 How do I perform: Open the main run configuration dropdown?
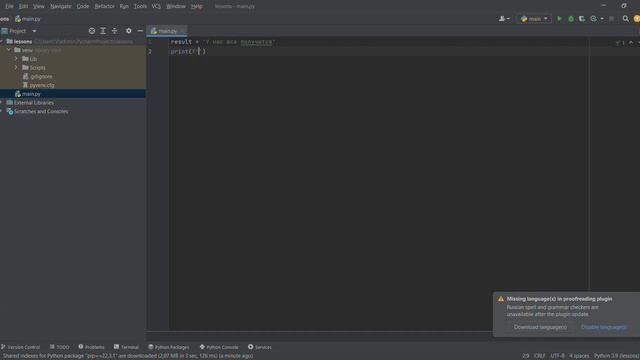pyautogui.click(x=534, y=19)
